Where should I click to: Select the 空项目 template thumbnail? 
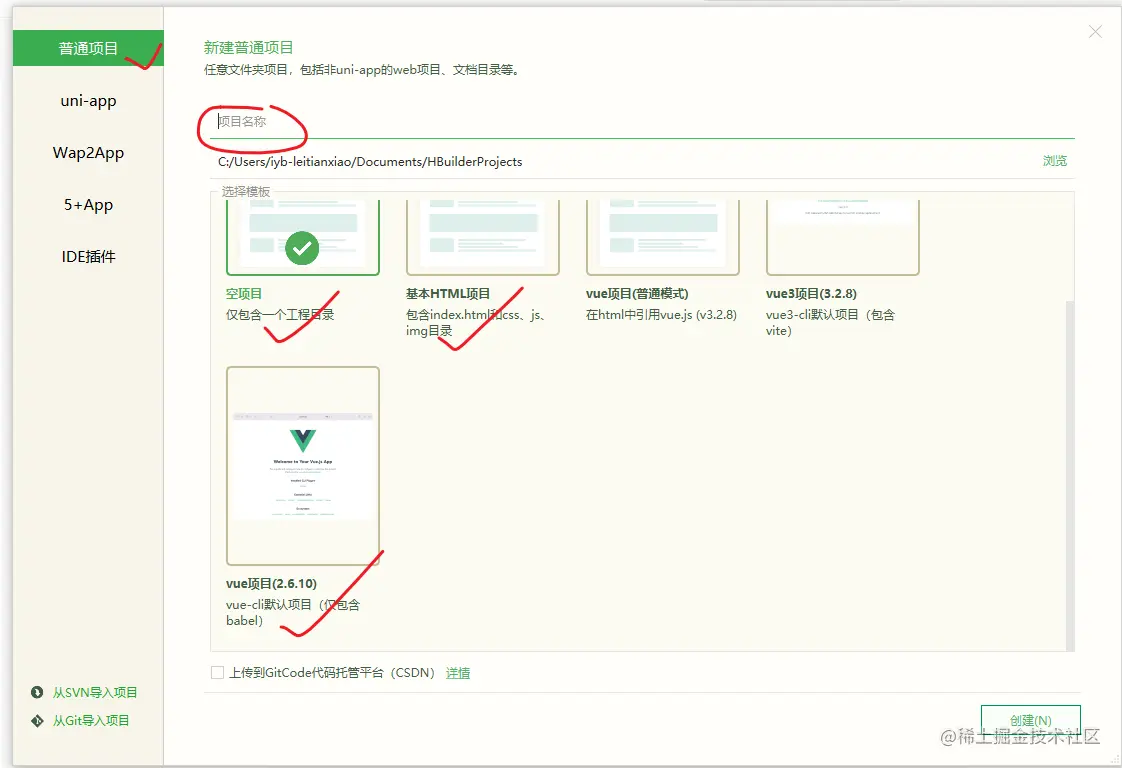point(303,238)
